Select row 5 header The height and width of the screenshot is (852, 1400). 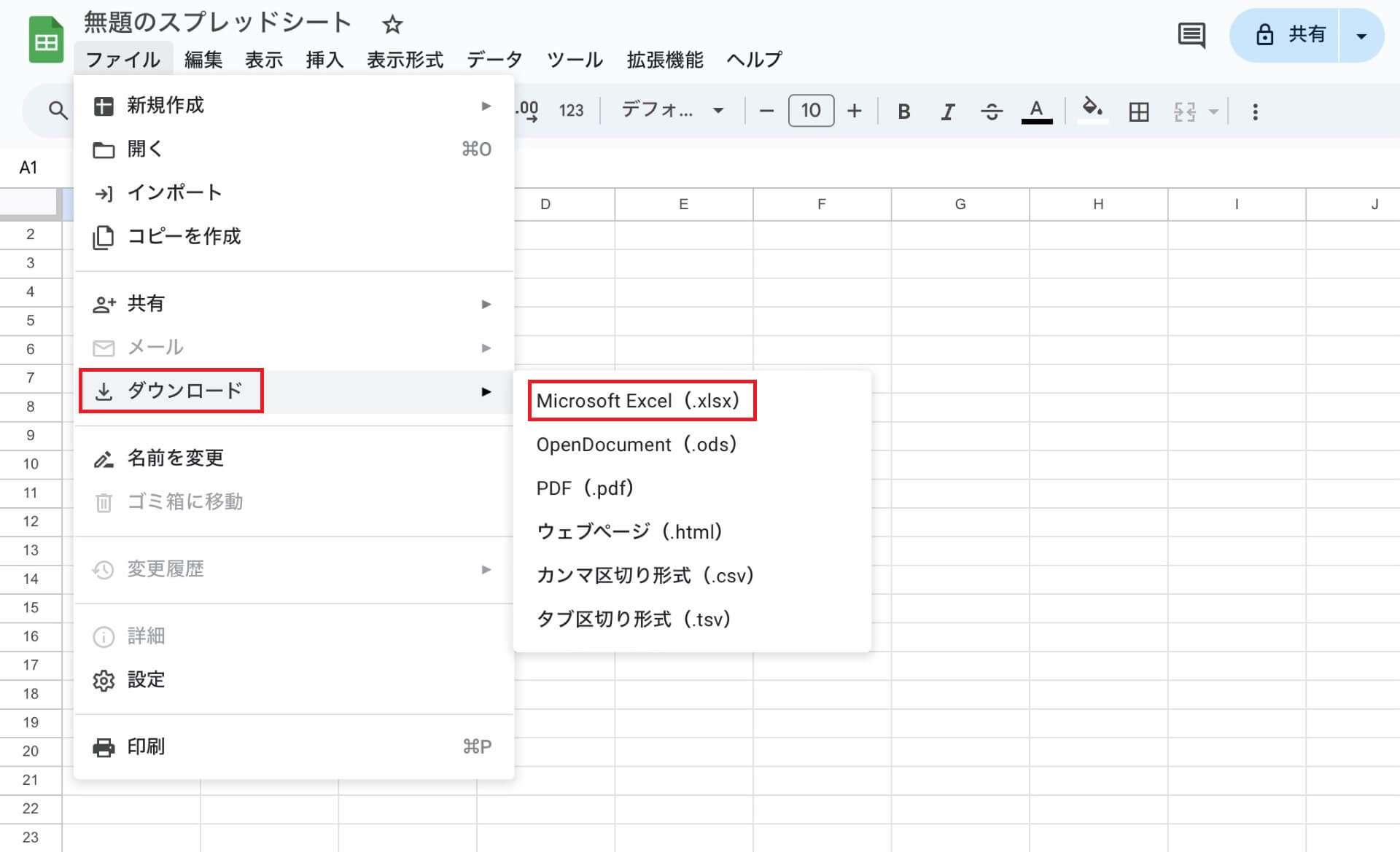pos(31,321)
